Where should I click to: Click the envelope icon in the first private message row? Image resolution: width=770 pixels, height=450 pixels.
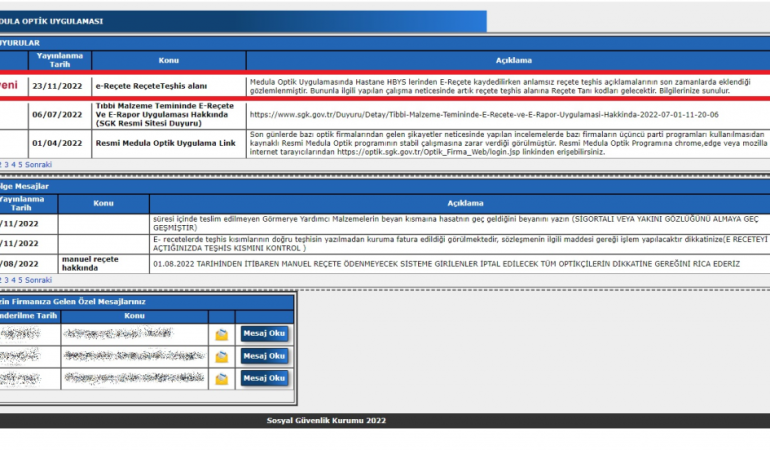click(222, 335)
